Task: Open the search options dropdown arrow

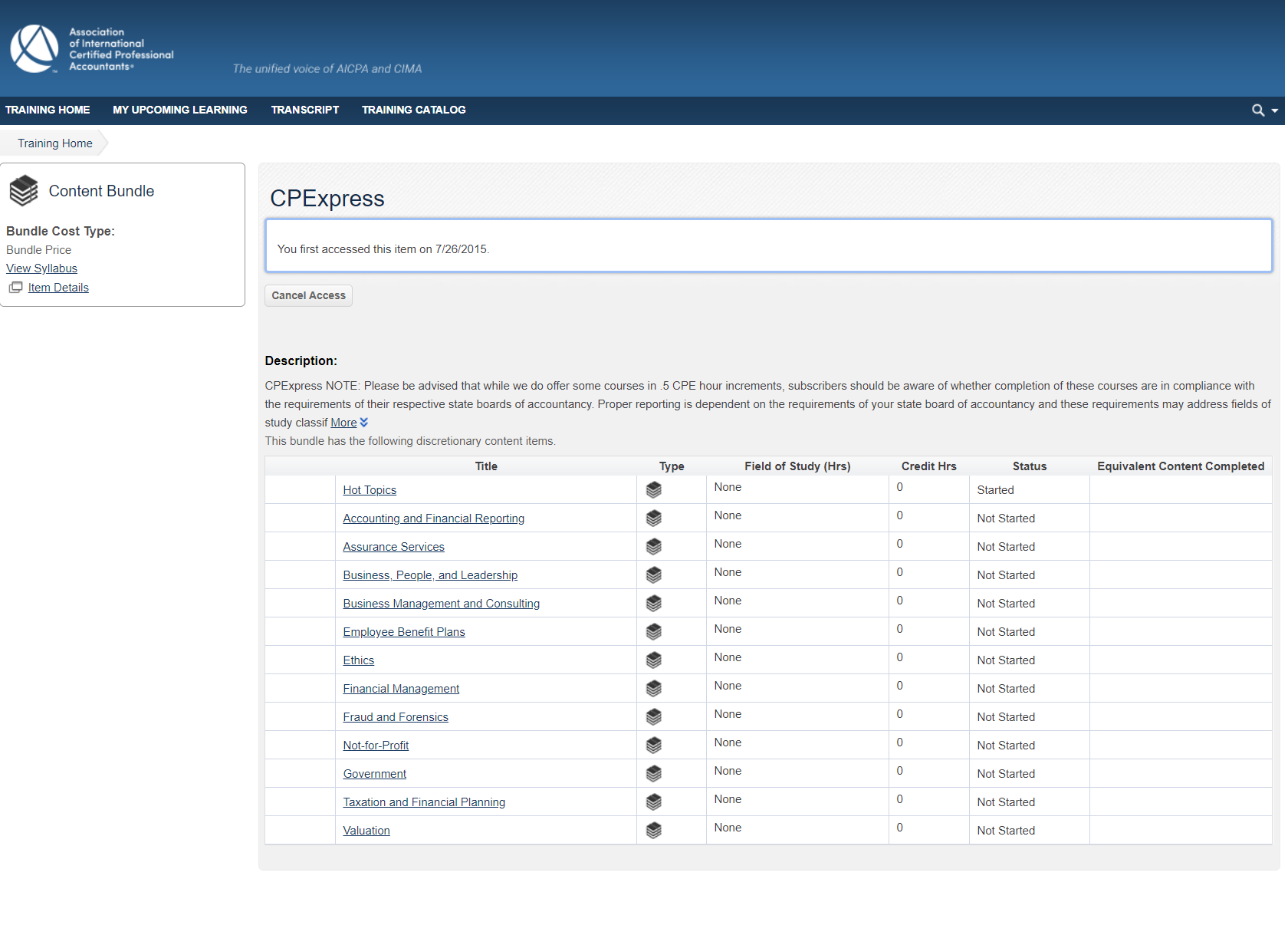Action: (x=1273, y=110)
